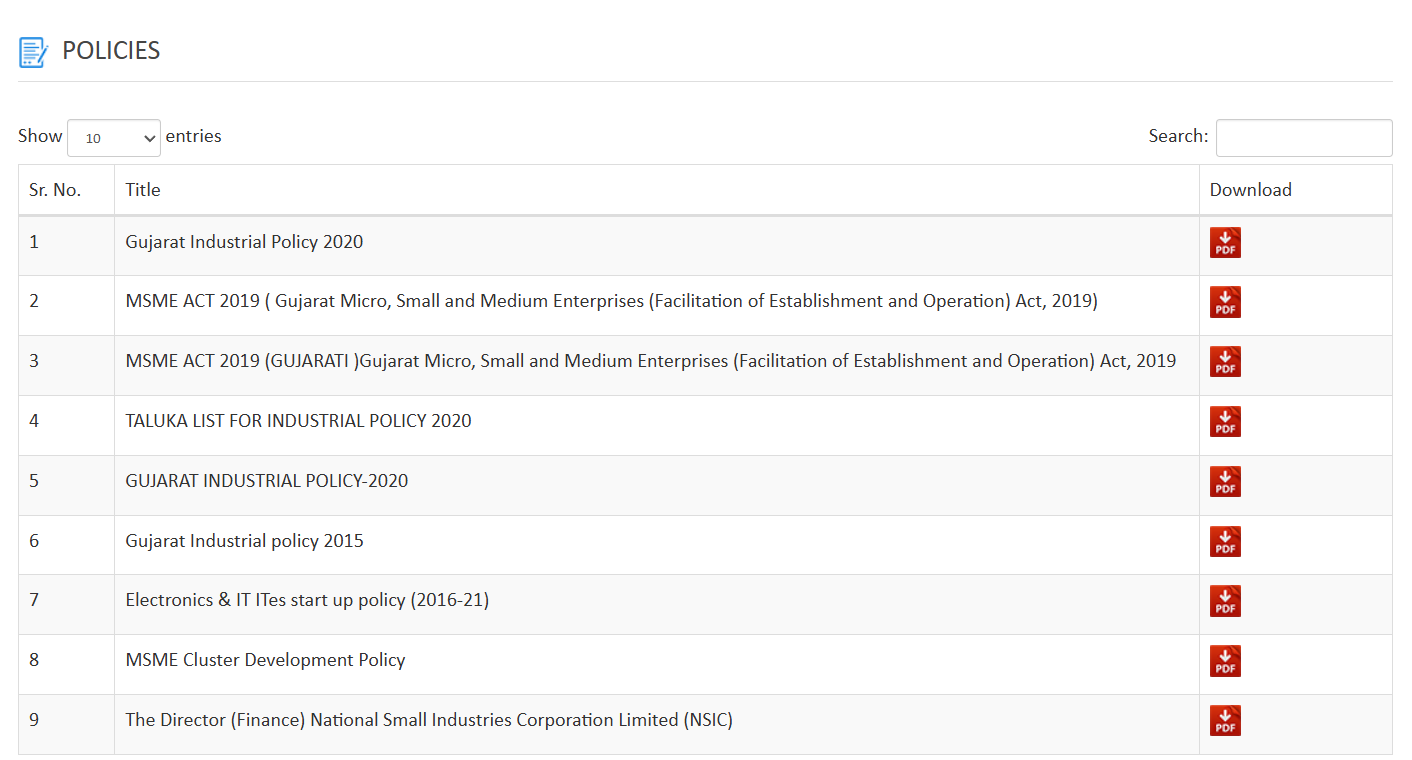This screenshot has height=760, width=1412.
Task: Download TALUKA LIST FOR INDUSTRIAL POLICY 2020 PDF
Action: [1225, 422]
